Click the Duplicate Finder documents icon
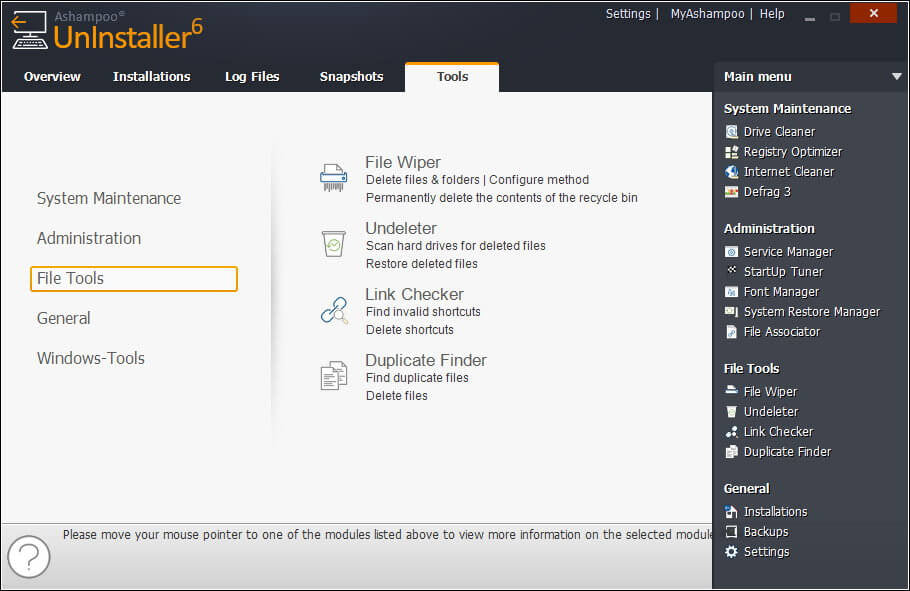The image size is (910, 591). pyautogui.click(x=333, y=376)
